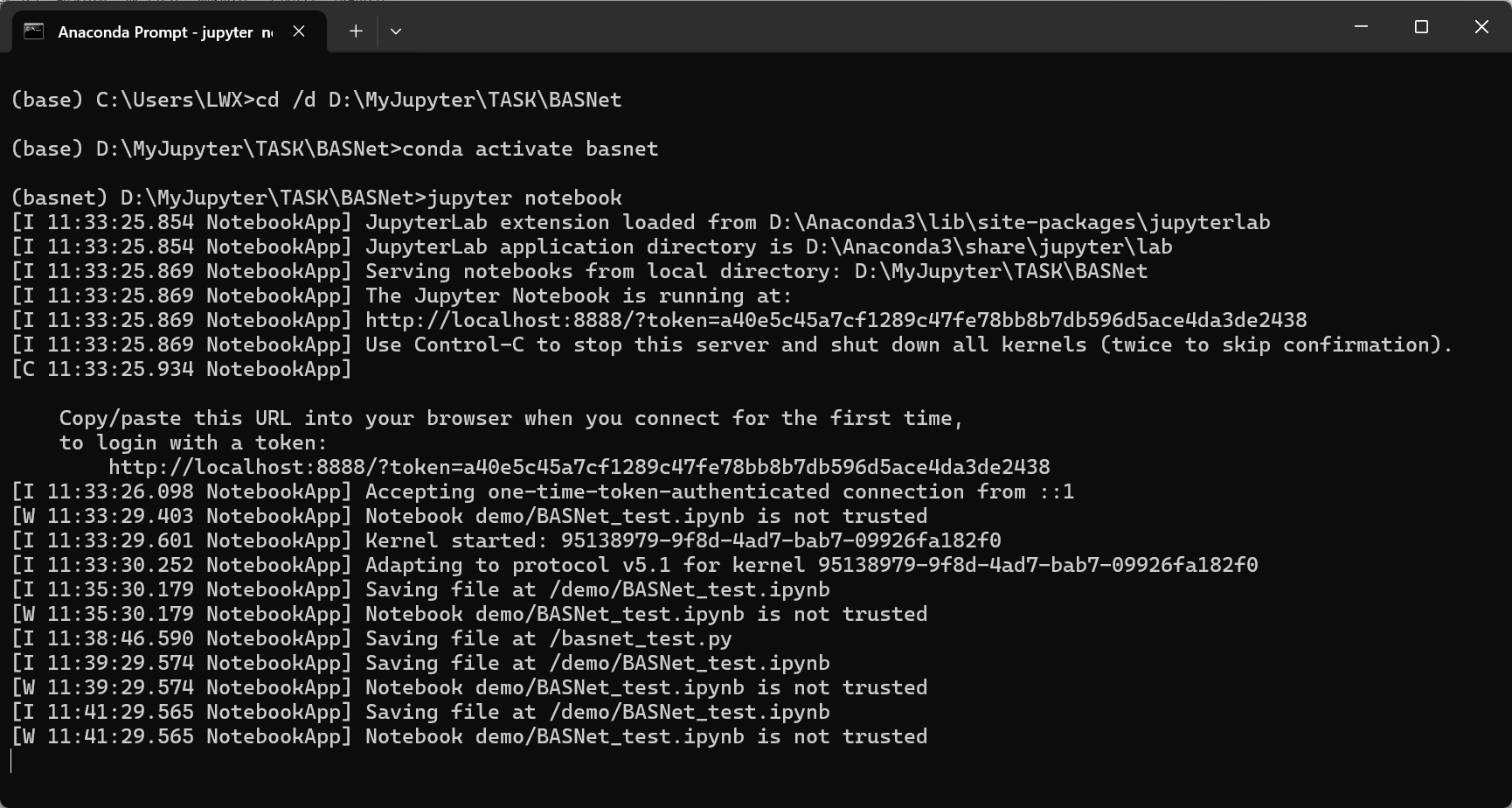Viewport: 1512px width, 808px height.
Task: Maximize the terminal window
Action: pos(1421,27)
